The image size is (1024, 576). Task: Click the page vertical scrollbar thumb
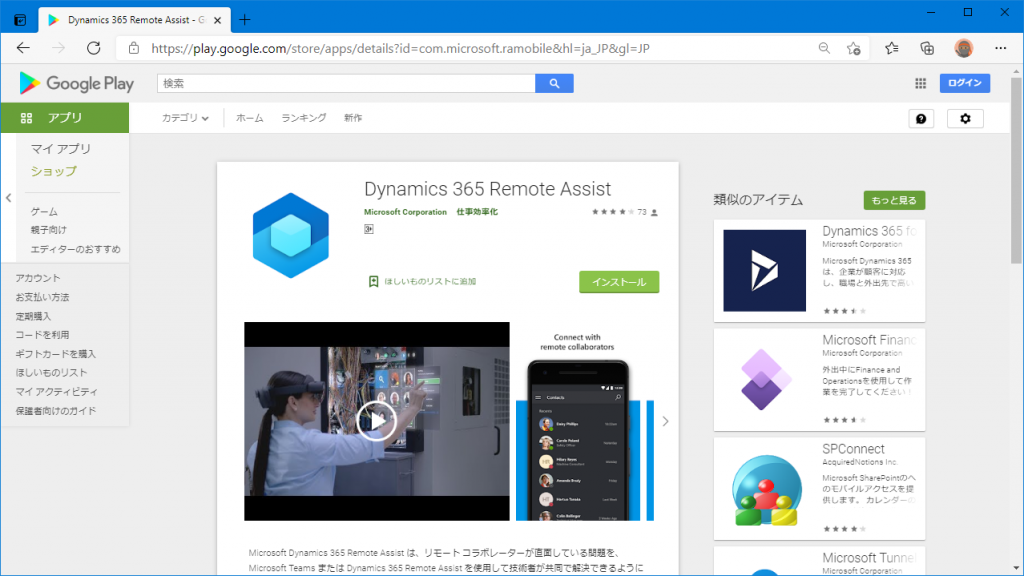(1017, 170)
